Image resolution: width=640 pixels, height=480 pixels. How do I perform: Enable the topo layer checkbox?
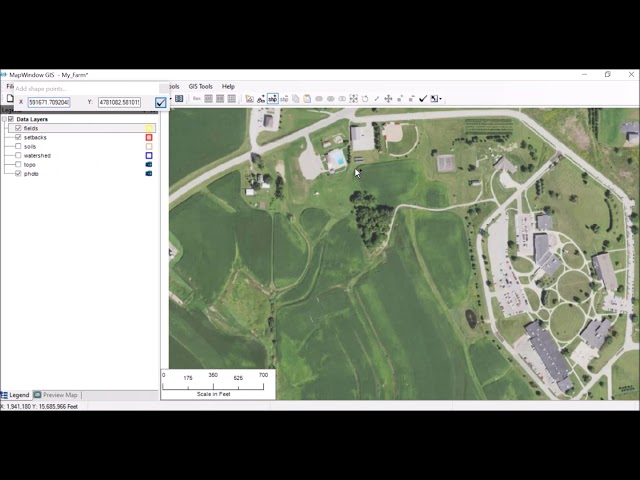[18, 164]
